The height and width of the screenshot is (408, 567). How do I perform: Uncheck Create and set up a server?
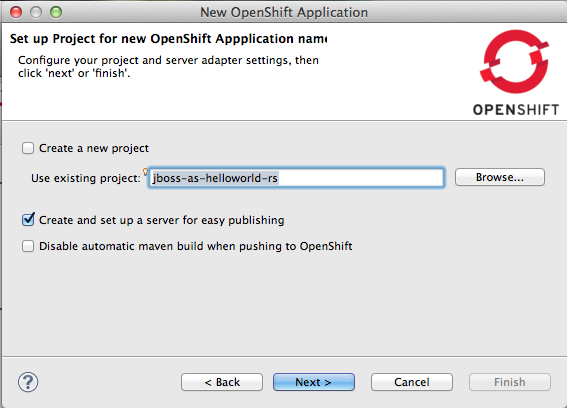pyautogui.click(x=28, y=220)
